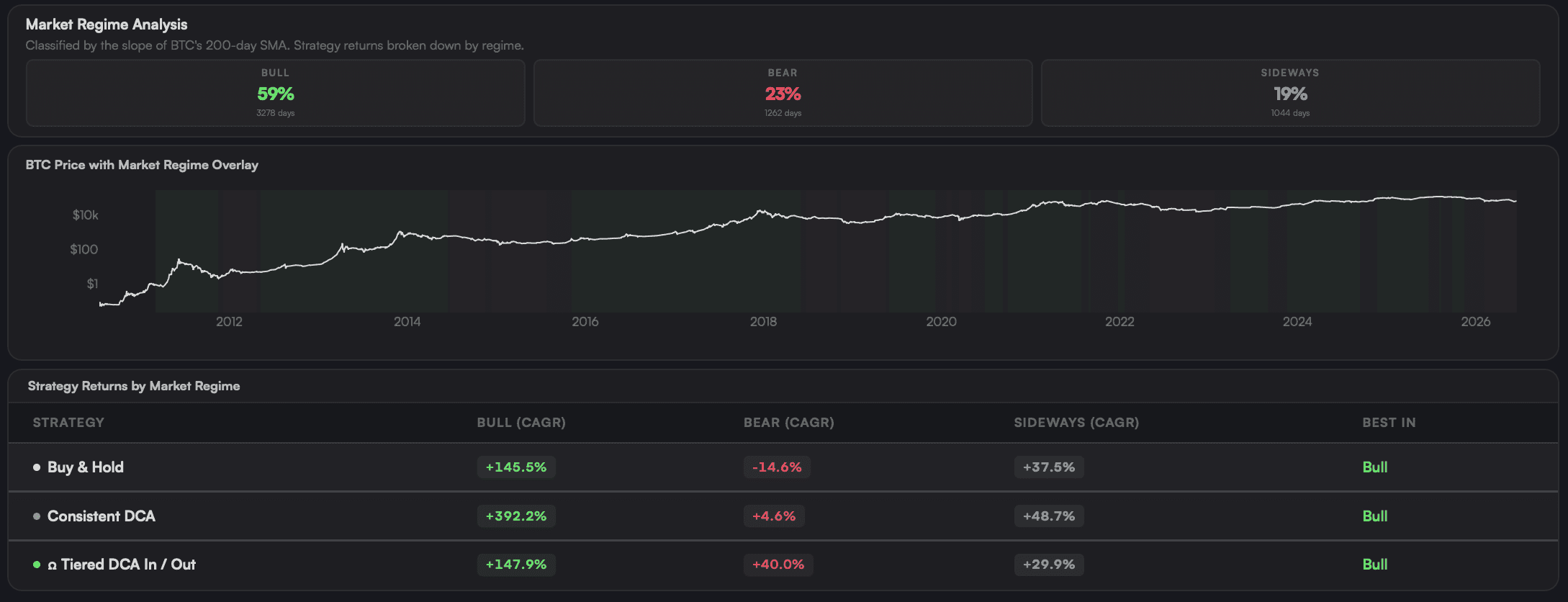Click Bull in the Consistent DCA row
The height and width of the screenshot is (602, 1568).
pos(1374,516)
